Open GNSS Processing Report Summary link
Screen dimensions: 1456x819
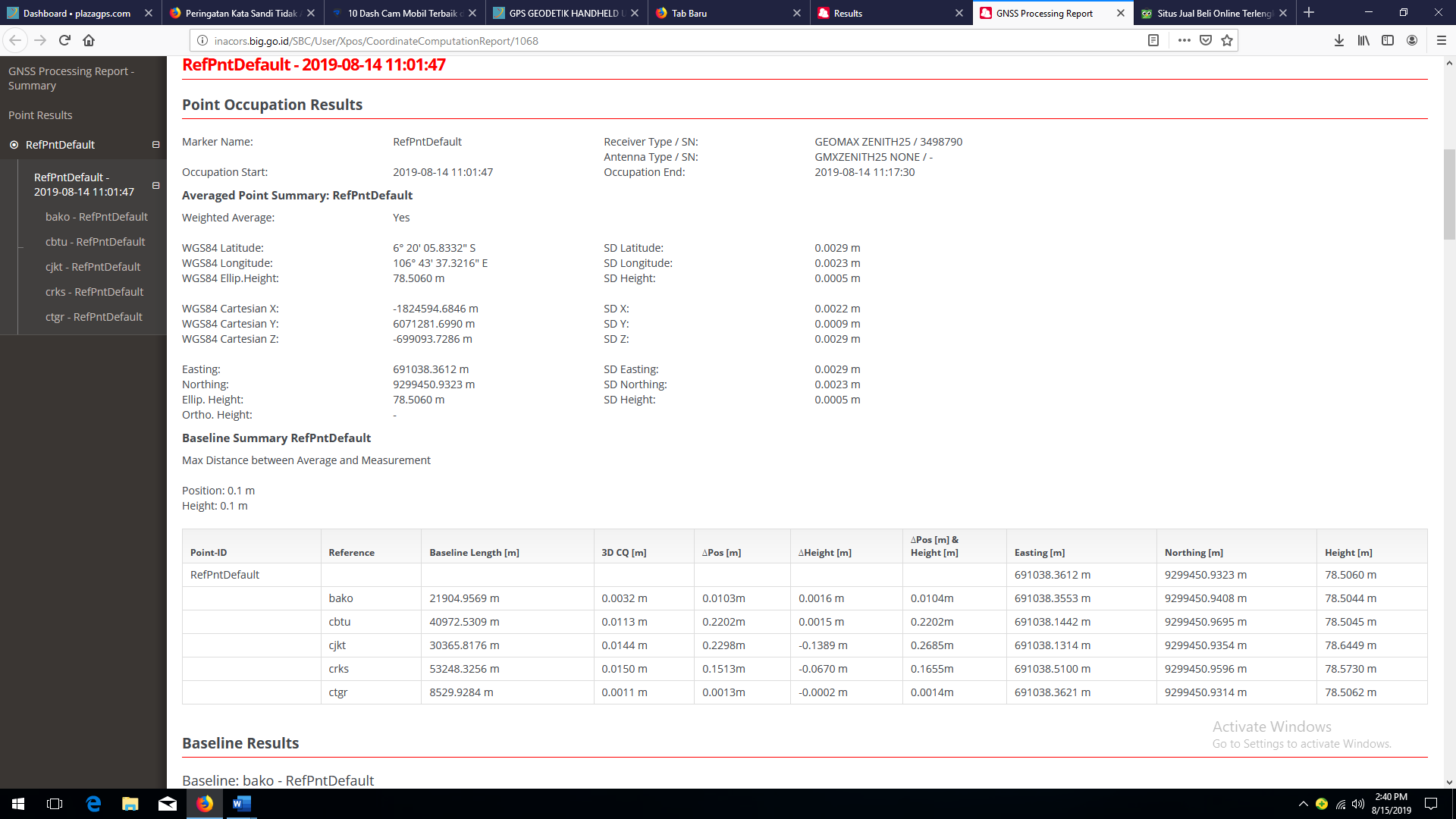pyautogui.click(x=71, y=78)
